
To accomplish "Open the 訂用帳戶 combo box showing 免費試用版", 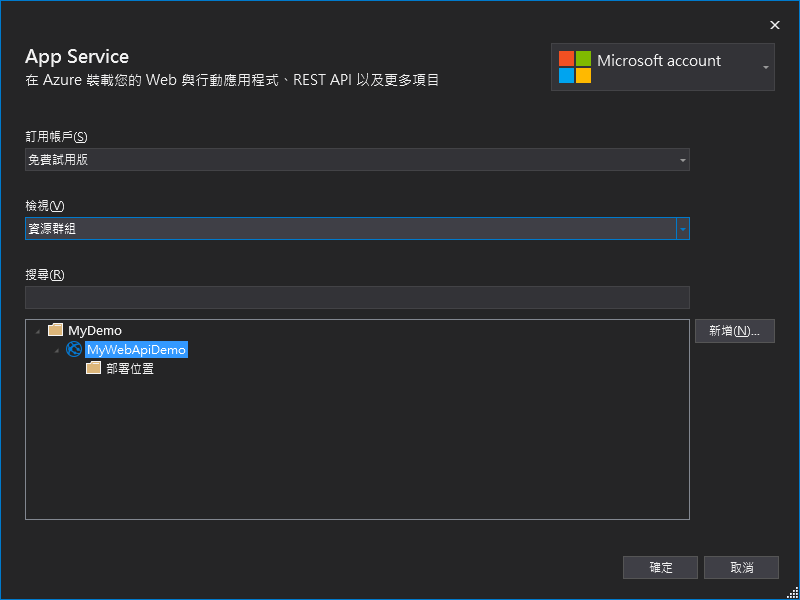I will 350,160.
